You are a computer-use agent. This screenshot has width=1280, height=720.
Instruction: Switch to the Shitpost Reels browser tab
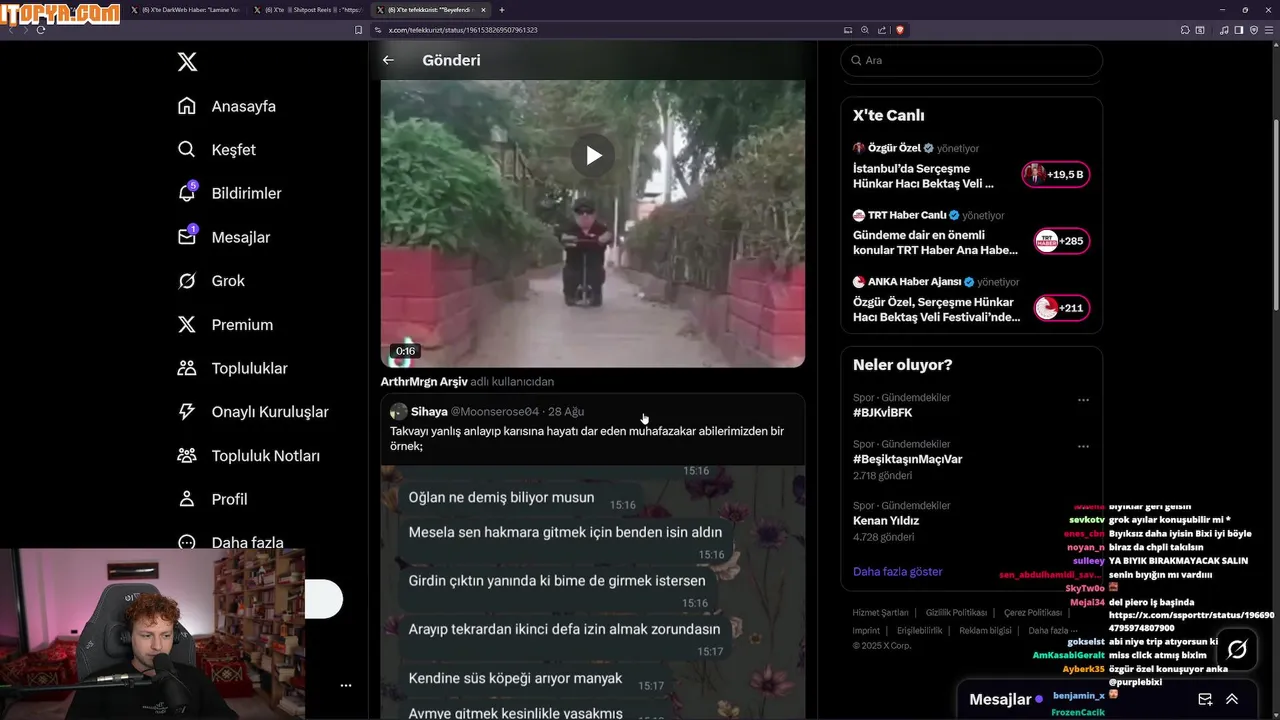(x=308, y=10)
